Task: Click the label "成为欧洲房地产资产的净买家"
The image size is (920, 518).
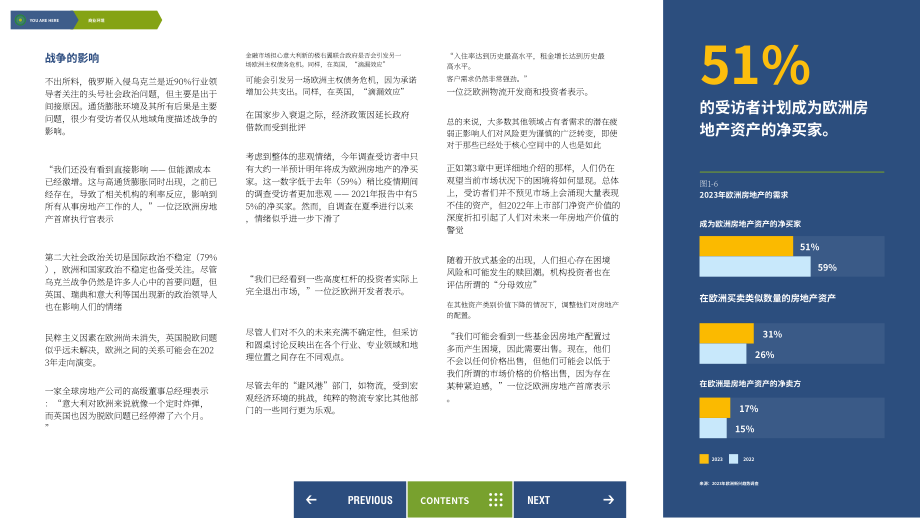Action: [750, 224]
